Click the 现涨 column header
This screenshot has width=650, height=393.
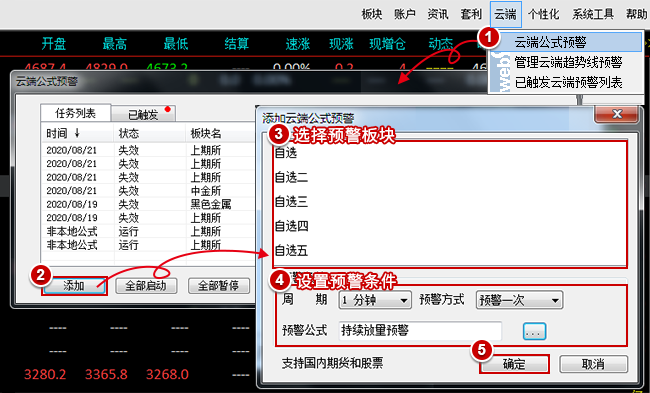(x=341, y=44)
